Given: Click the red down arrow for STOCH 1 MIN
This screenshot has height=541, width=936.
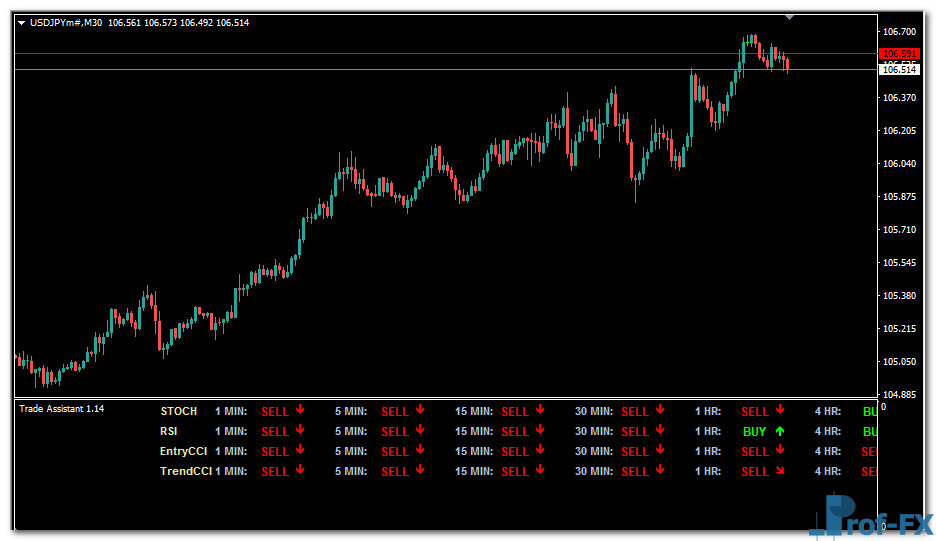Looking at the screenshot, I should click(300, 410).
